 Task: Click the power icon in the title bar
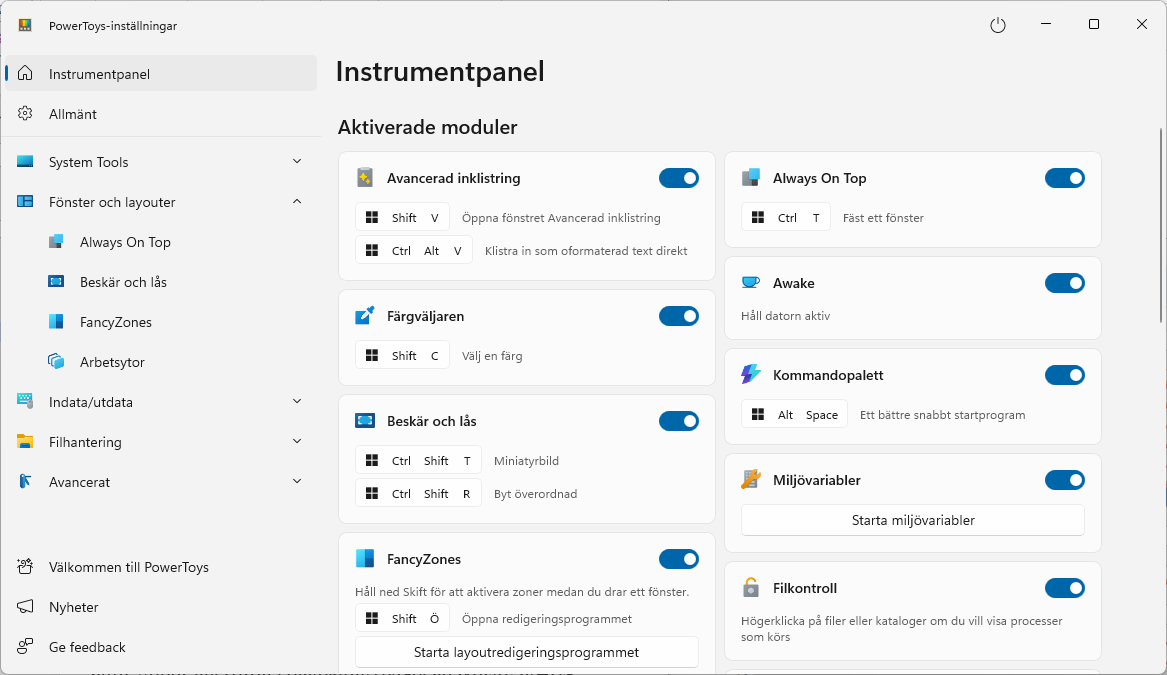(997, 25)
